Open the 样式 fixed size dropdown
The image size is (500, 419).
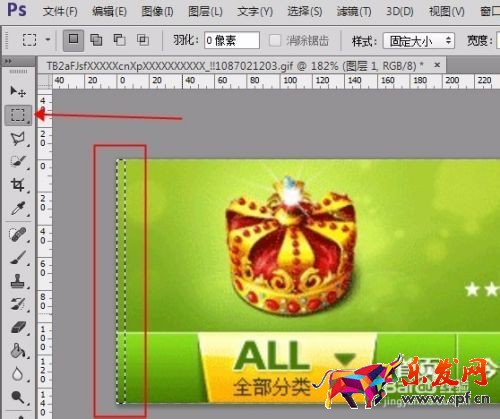419,41
